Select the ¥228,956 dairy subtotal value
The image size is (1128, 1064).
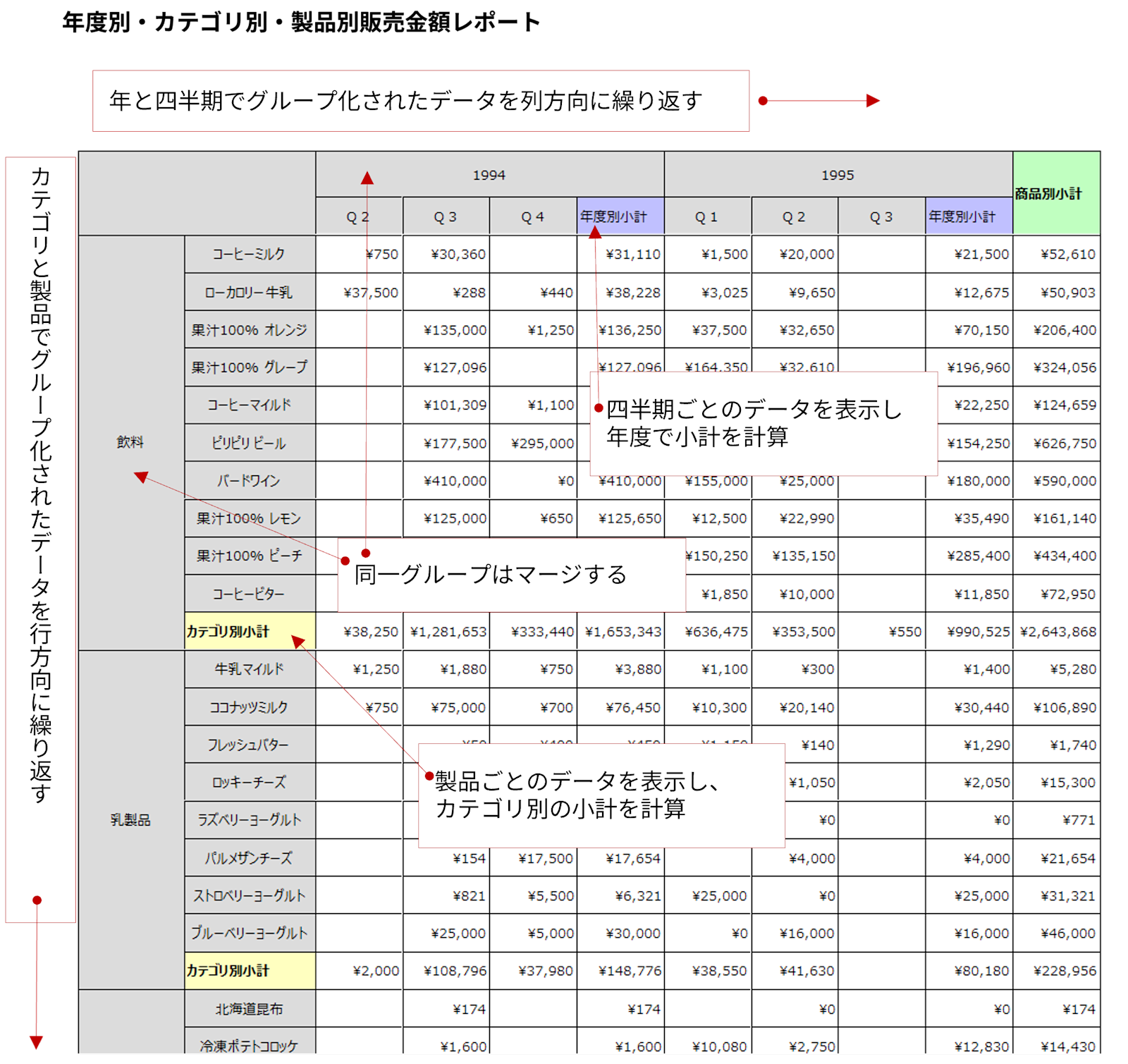point(1057,971)
